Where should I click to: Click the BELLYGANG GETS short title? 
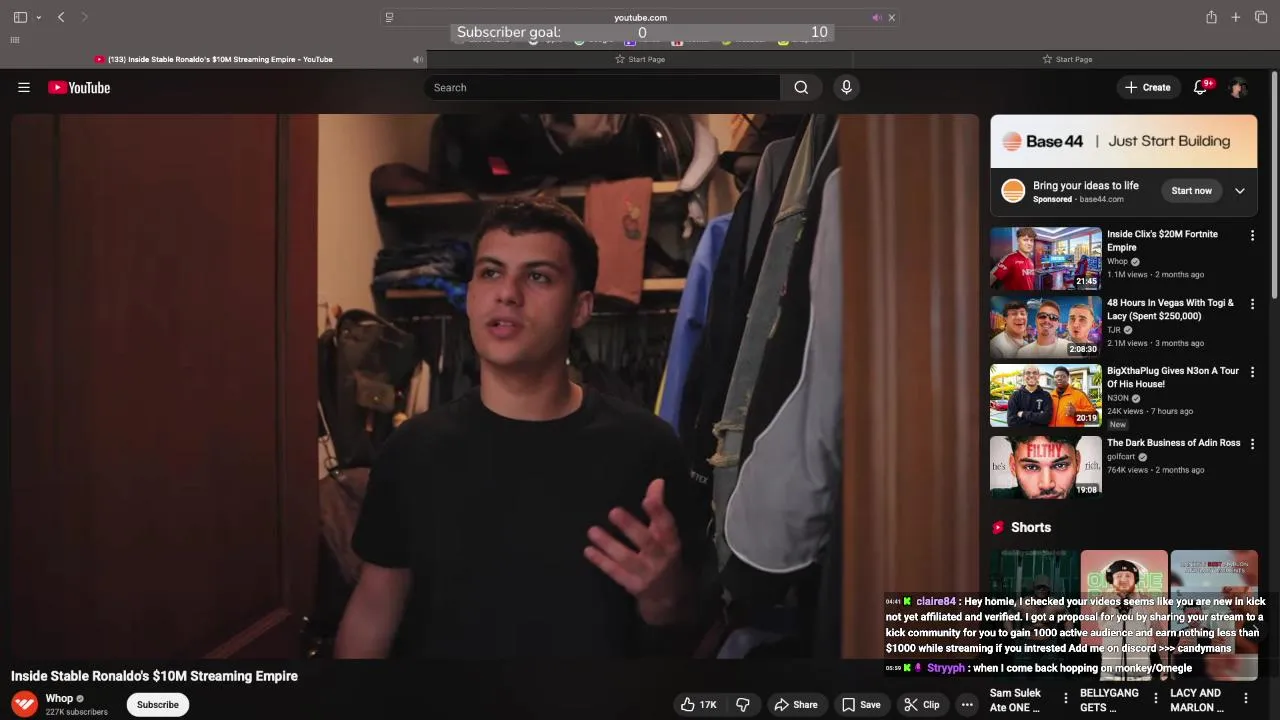[x=1109, y=700]
